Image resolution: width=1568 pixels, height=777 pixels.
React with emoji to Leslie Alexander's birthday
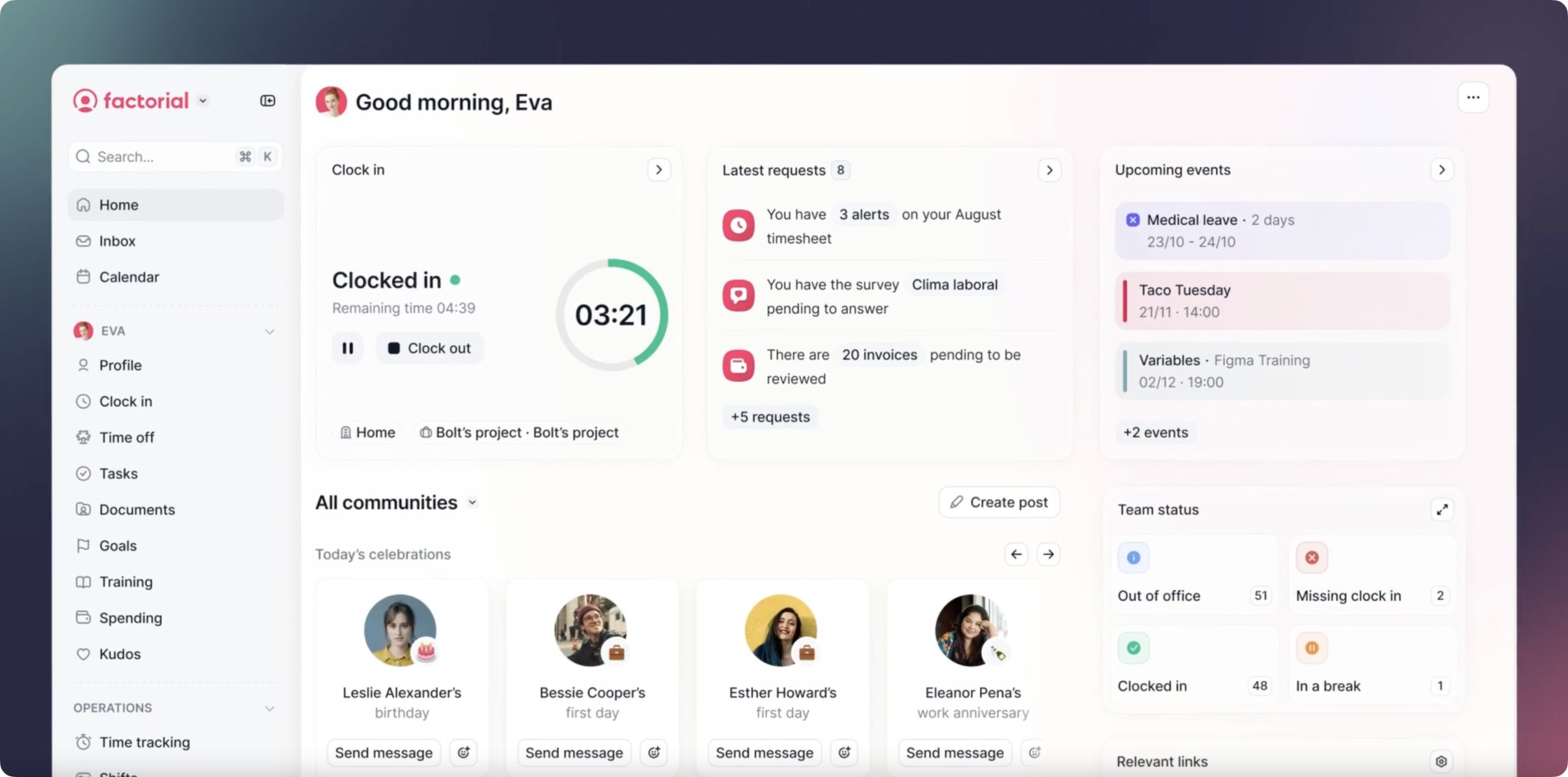(x=464, y=752)
